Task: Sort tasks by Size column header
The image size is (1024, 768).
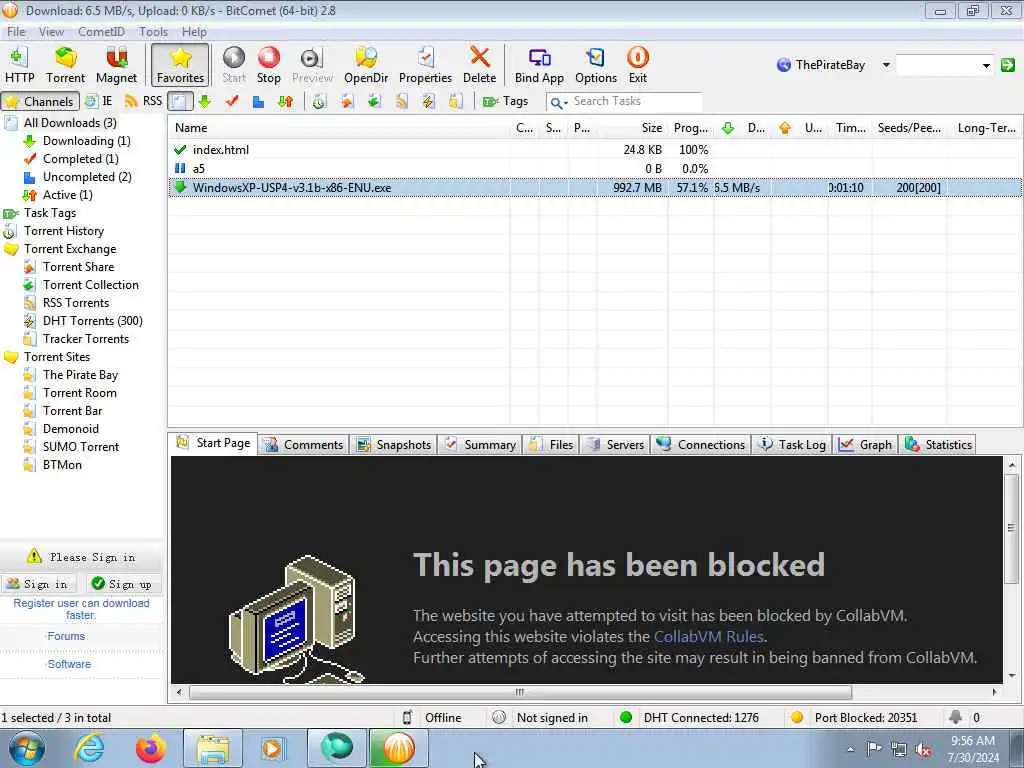Action: (x=632, y=128)
